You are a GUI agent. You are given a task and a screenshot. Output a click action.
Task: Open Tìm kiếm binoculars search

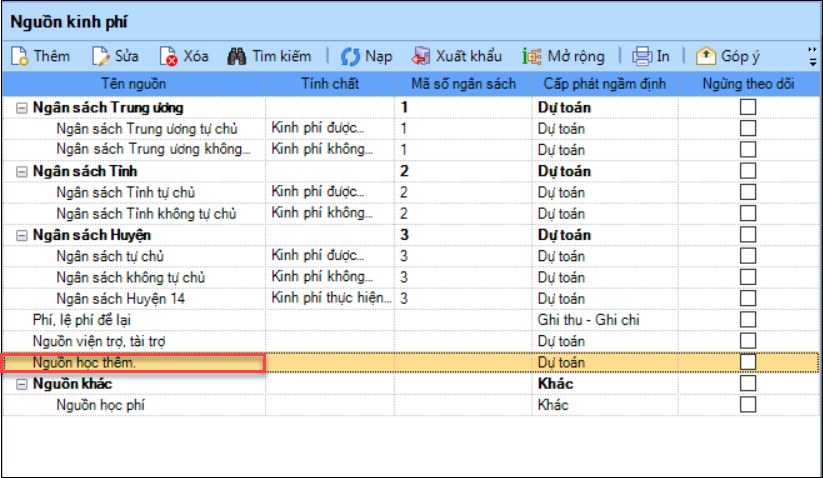tap(237, 56)
